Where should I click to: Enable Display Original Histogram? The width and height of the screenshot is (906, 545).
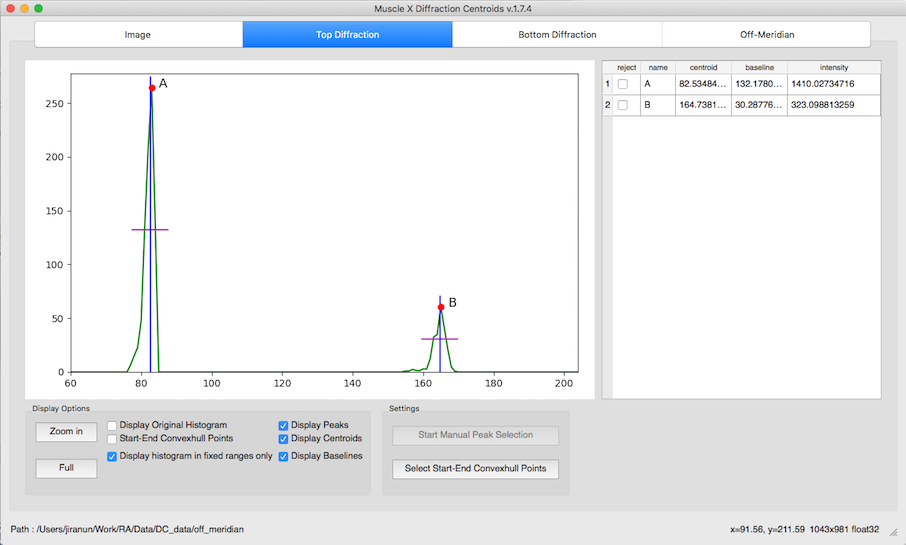click(x=112, y=425)
